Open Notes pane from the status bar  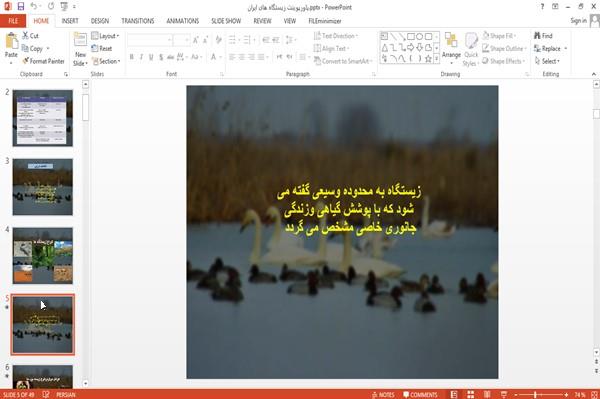pyautogui.click(x=383, y=395)
